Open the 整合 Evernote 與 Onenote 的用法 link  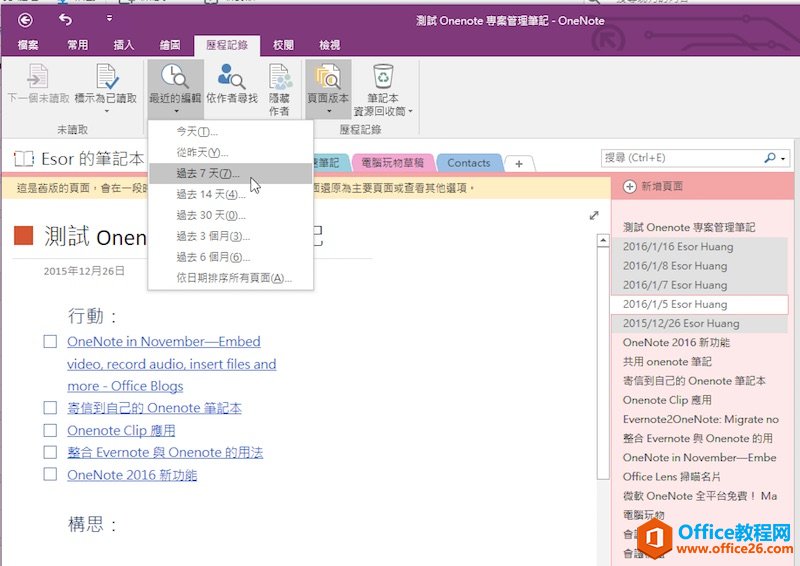pyautogui.click(x=165, y=453)
